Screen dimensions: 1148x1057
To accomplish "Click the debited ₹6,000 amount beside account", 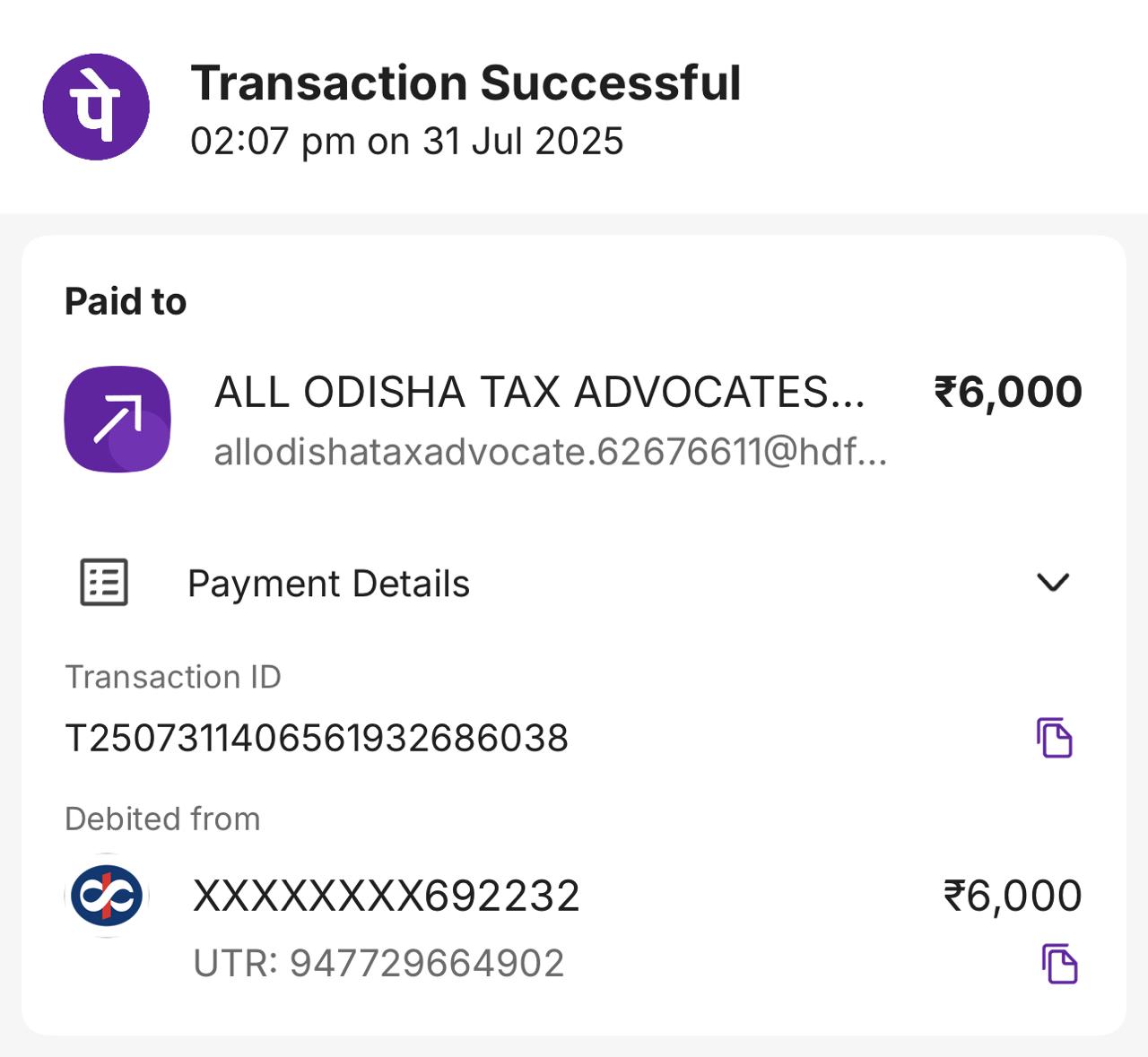I will pos(1012,896).
